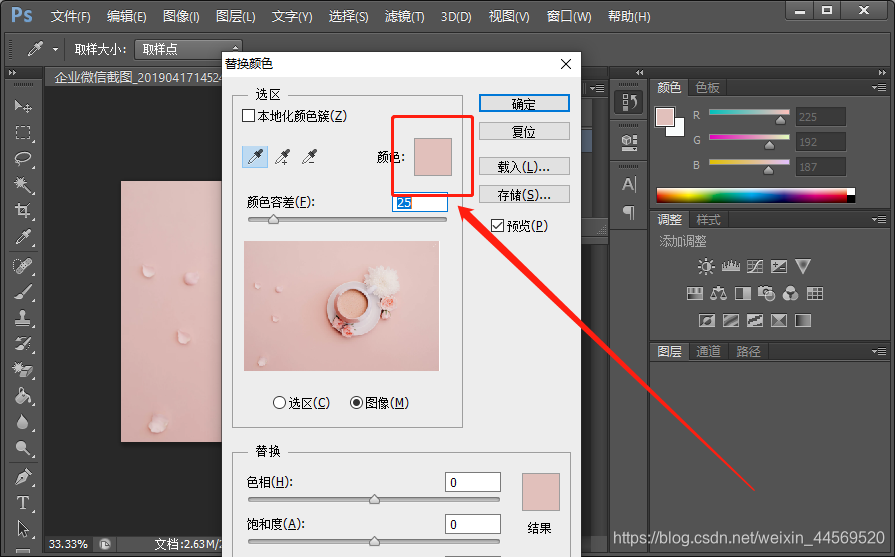Screen dimensions: 895x557
Task: Collapse right panels with top-right double arrow
Action: pyautogui.click(x=882, y=72)
